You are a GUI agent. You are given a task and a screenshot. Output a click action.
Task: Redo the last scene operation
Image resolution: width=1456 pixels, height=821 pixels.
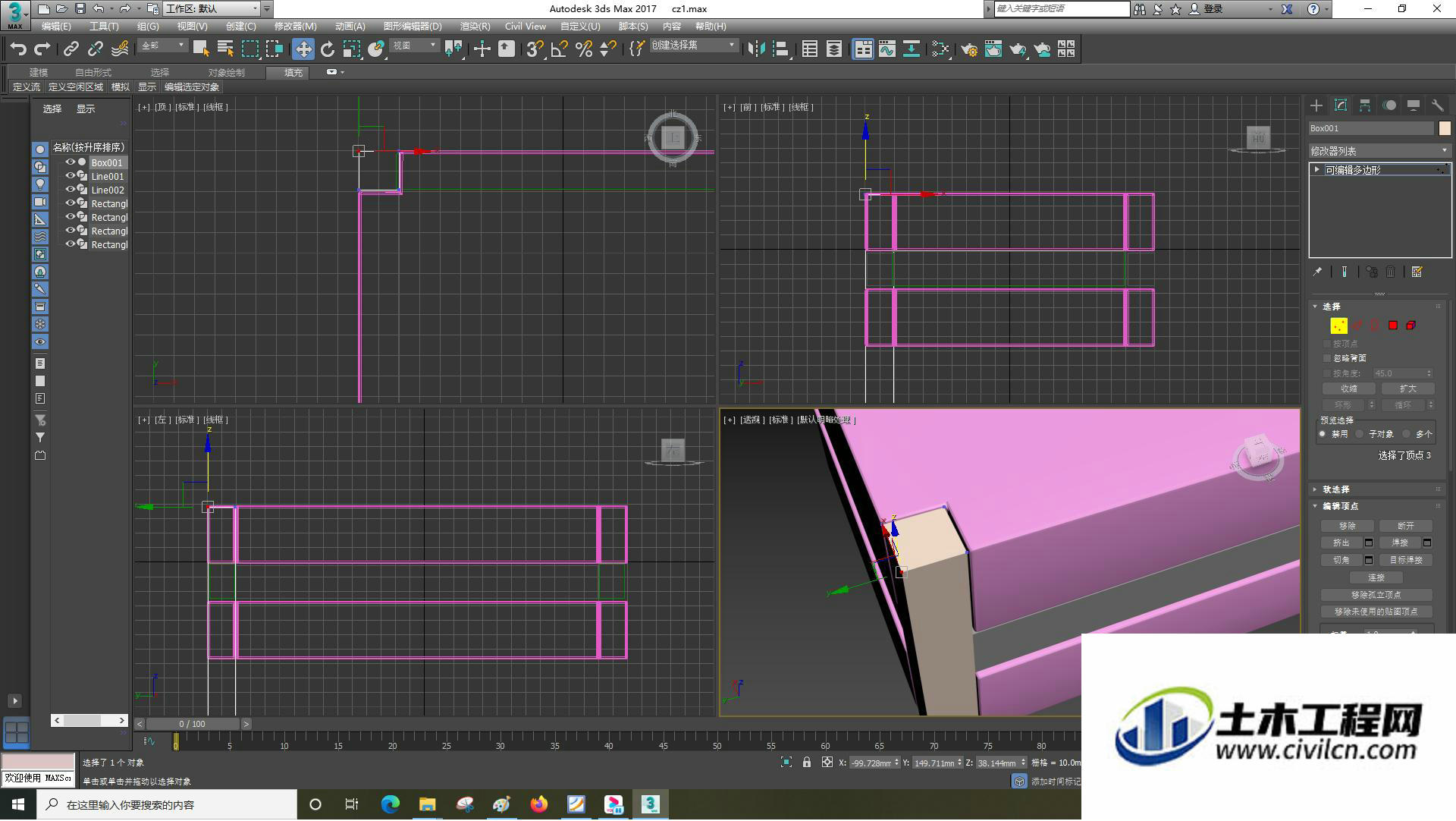click(x=42, y=49)
